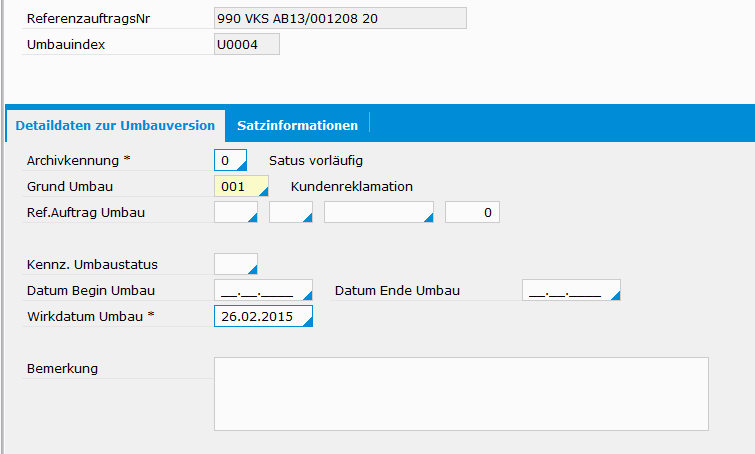Select the Detaildaten zur Umbauversion tab
This screenshot has width=755, height=454.
tap(115, 125)
